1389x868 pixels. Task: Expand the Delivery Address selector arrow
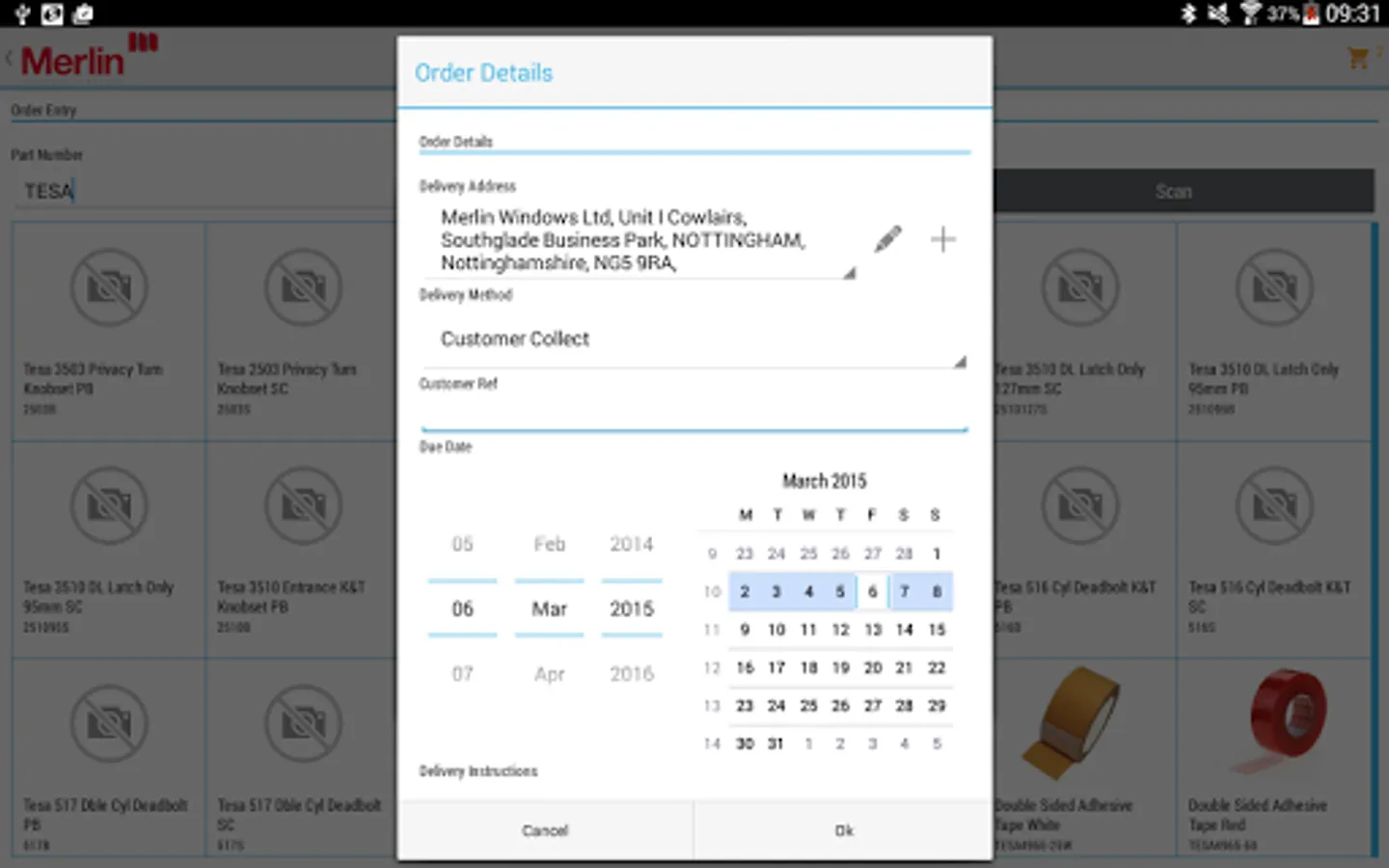(x=849, y=273)
